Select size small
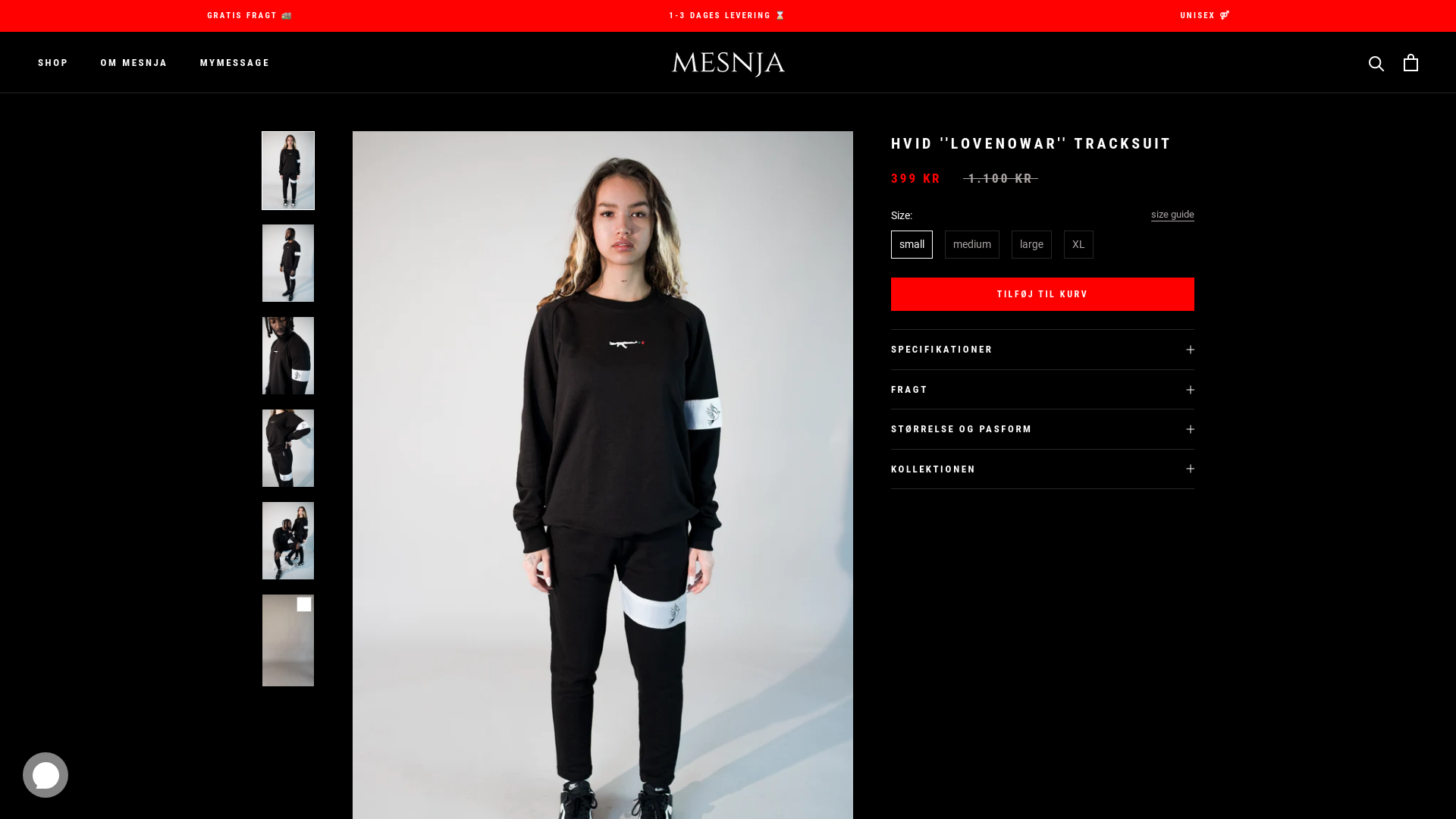The image size is (1456, 819). pyautogui.click(x=912, y=244)
